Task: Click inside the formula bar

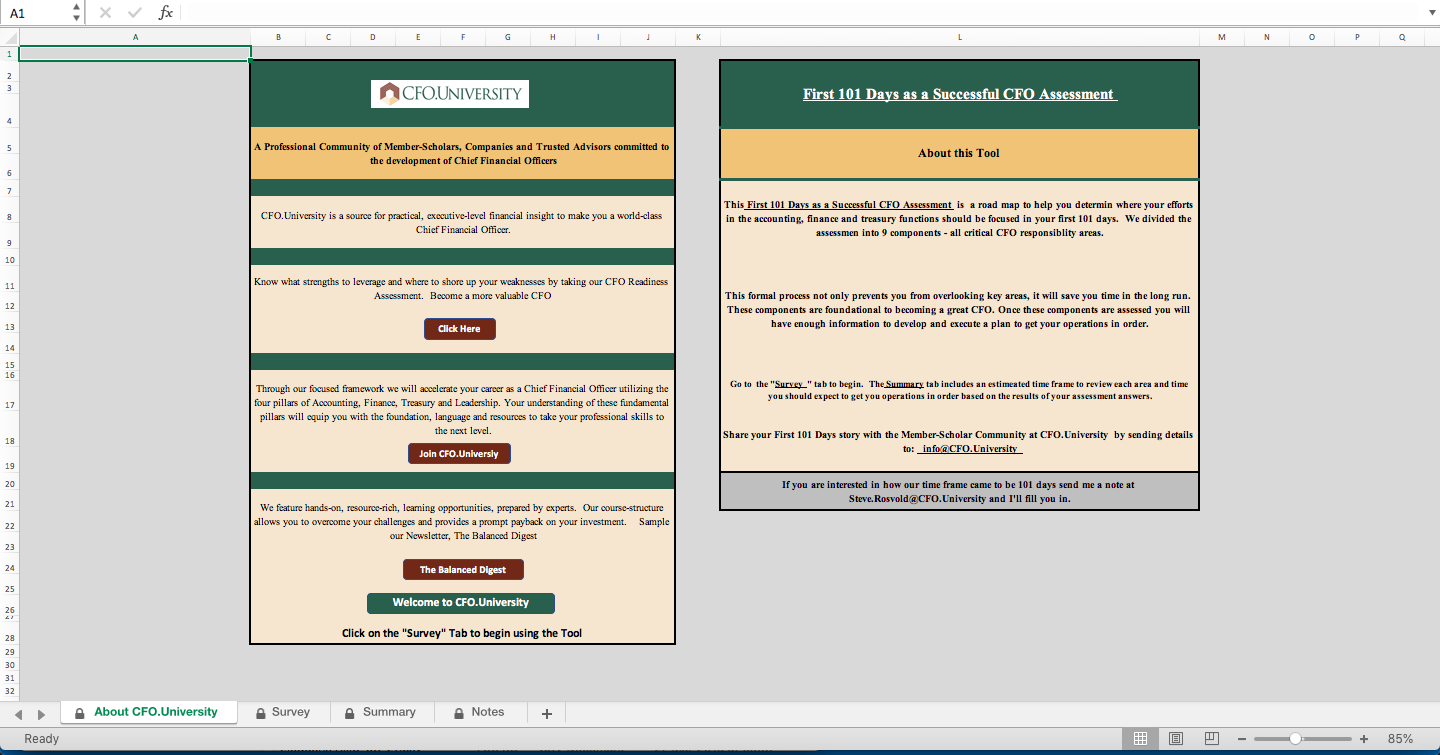Action: pos(800,13)
